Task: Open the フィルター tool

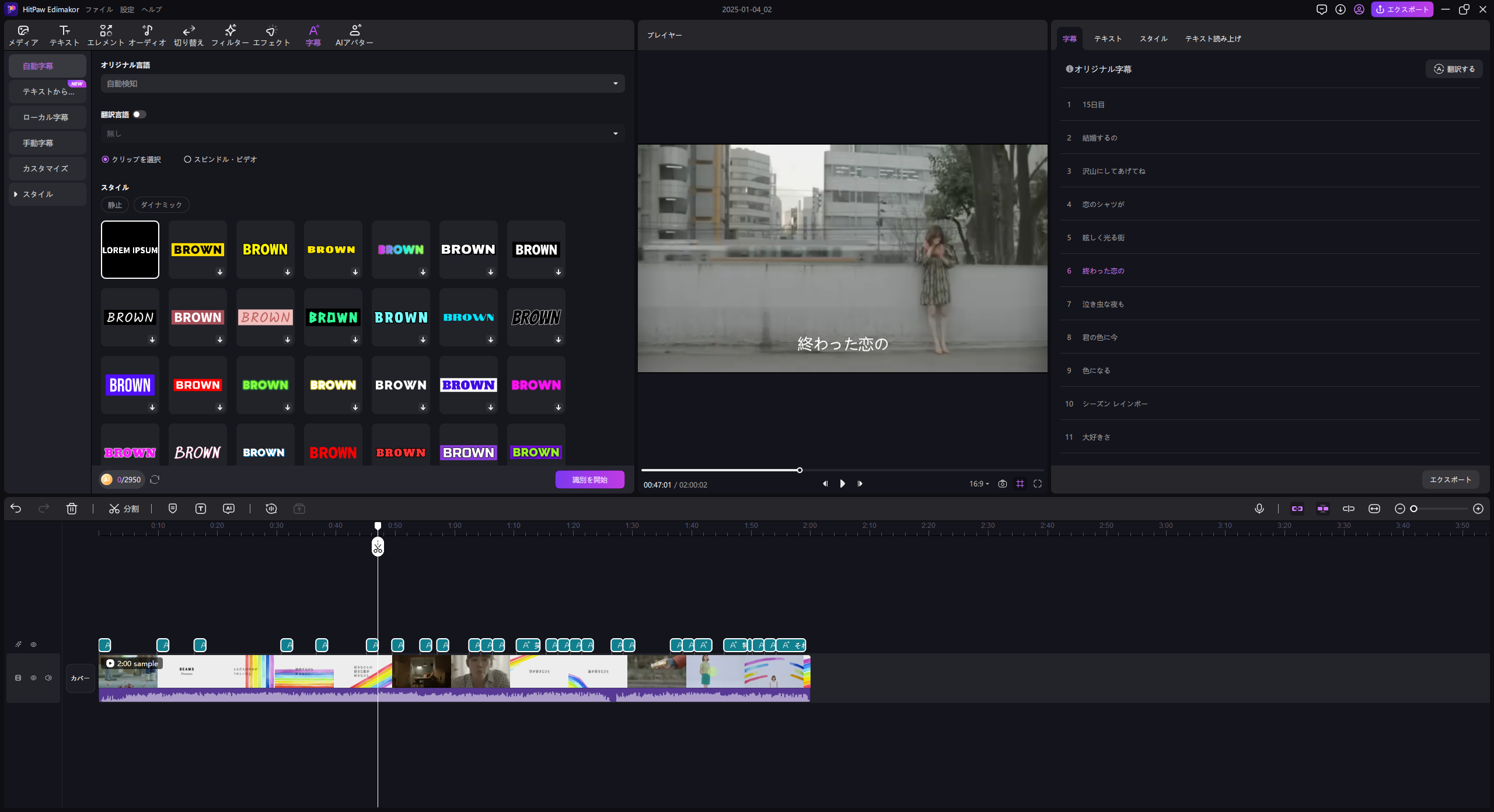Action: click(230, 36)
